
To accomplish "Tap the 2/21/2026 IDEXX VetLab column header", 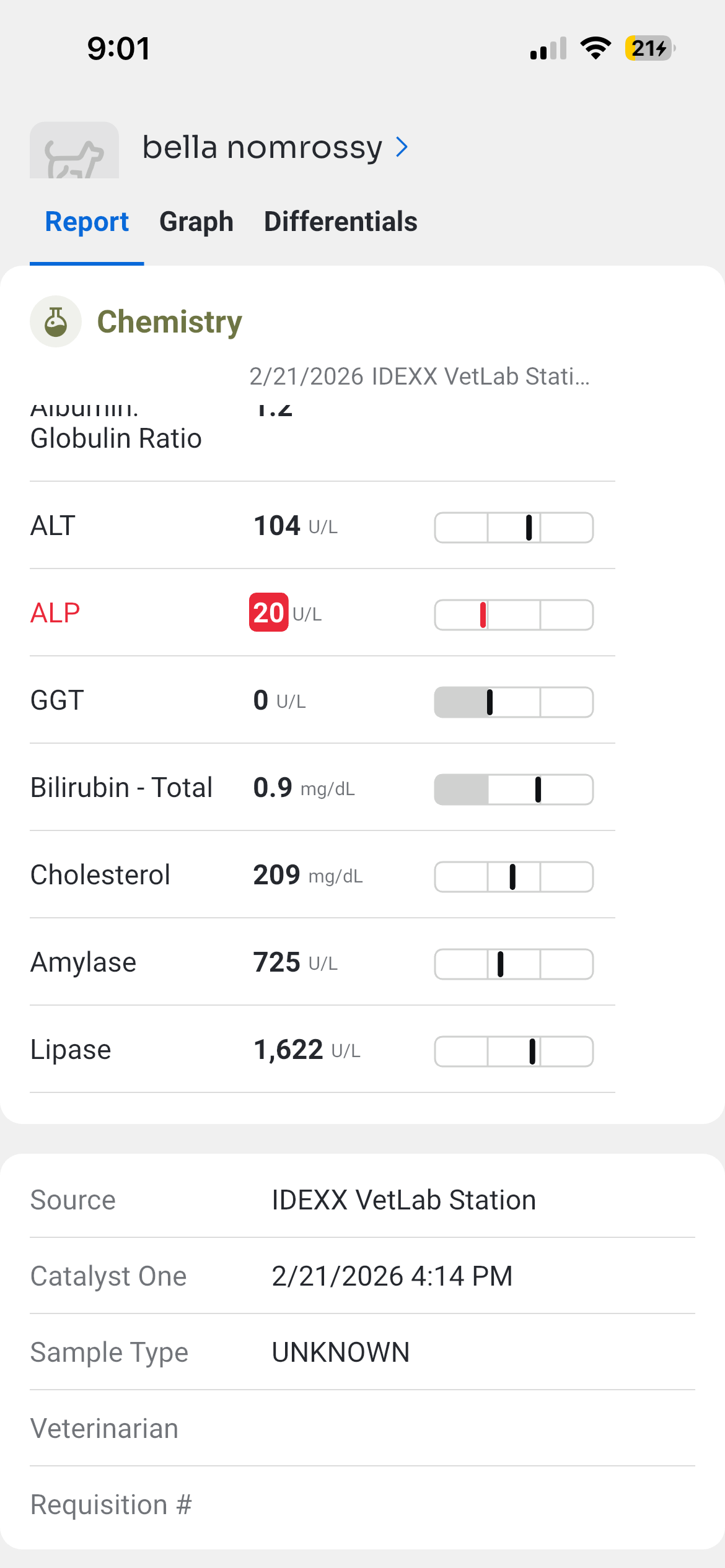I will click(x=420, y=377).
